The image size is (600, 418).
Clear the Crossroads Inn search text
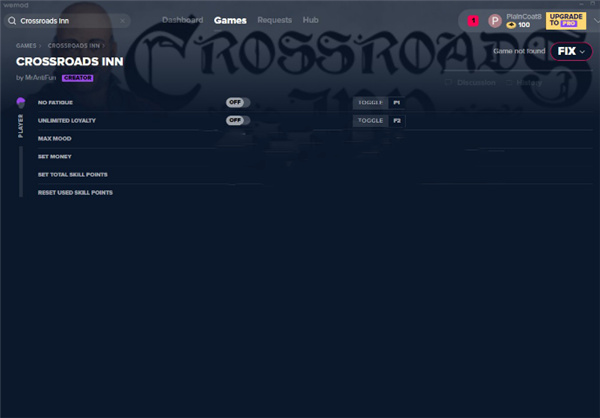(x=122, y=21)
